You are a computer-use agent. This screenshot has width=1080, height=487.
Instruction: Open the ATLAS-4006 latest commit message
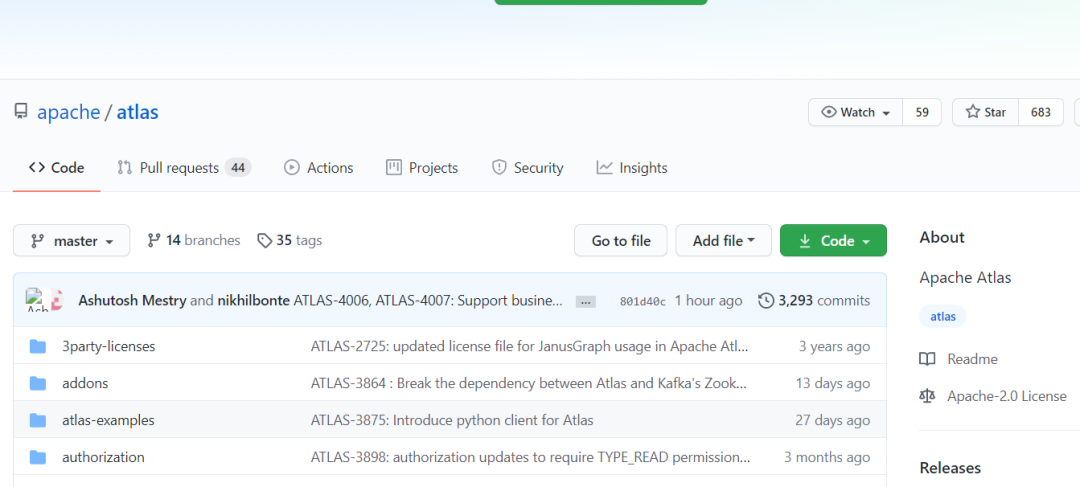pyautogui.click(x=429, y=300)
